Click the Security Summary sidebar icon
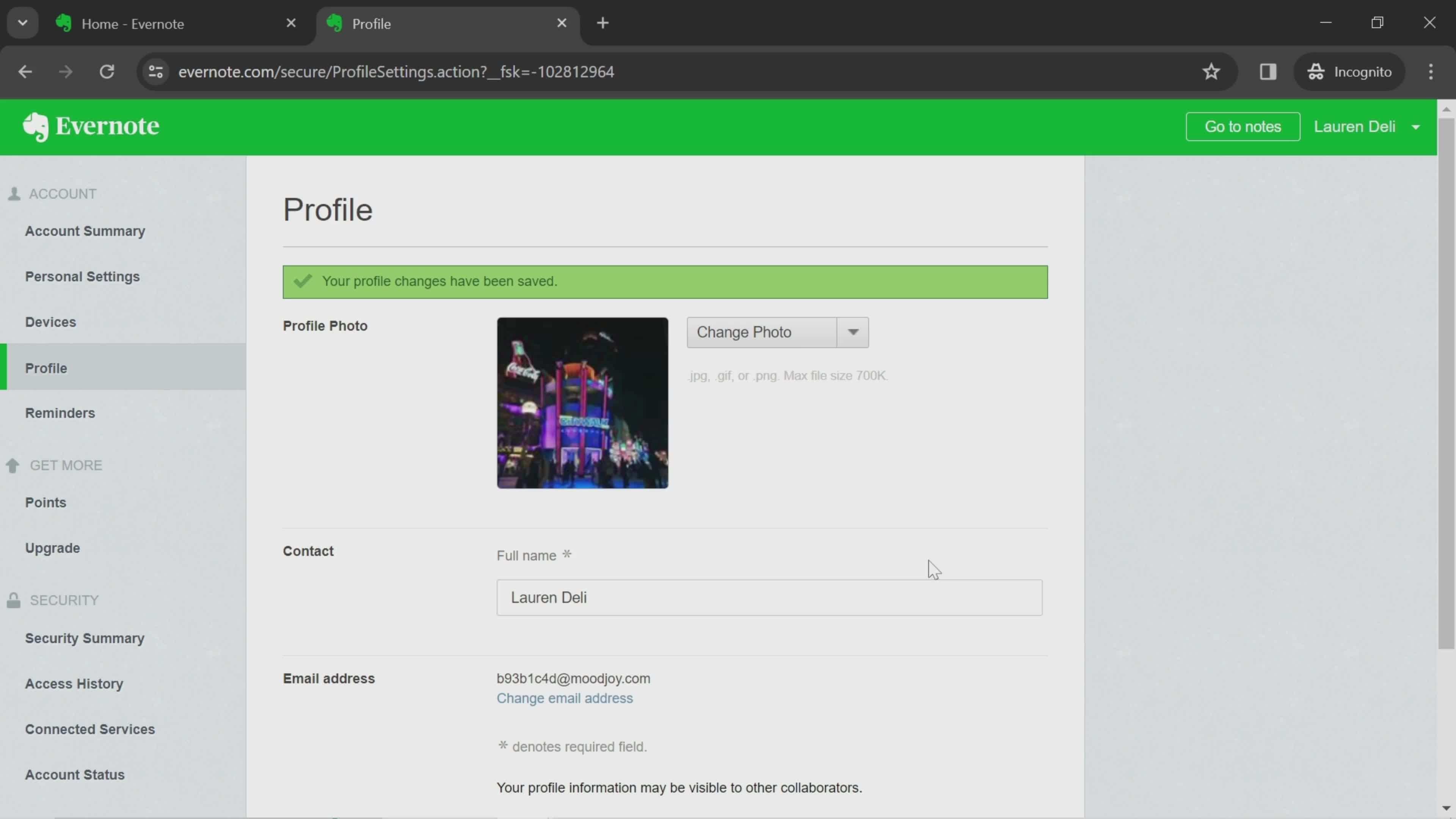 point(85,638)
